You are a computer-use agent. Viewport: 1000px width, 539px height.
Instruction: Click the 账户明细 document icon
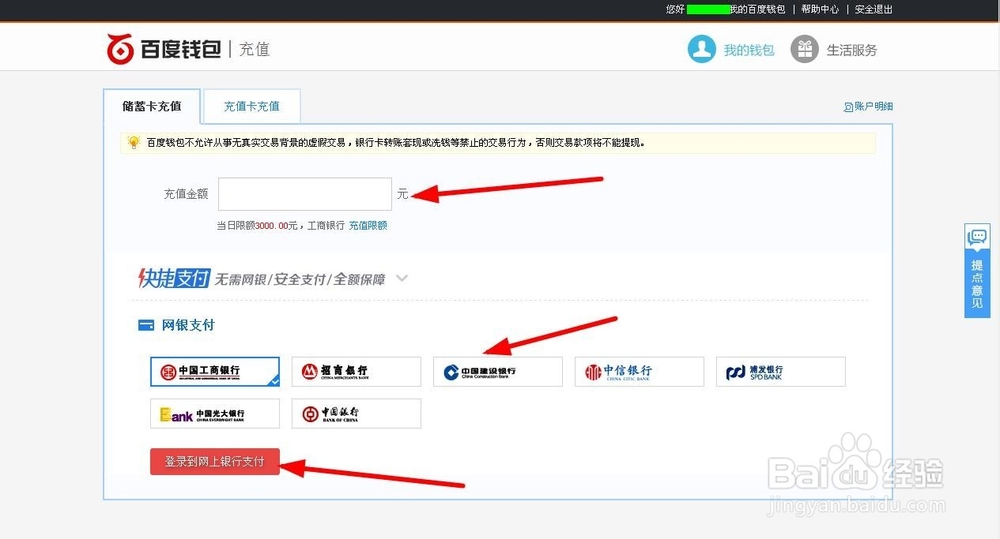(x=848, y=107)
